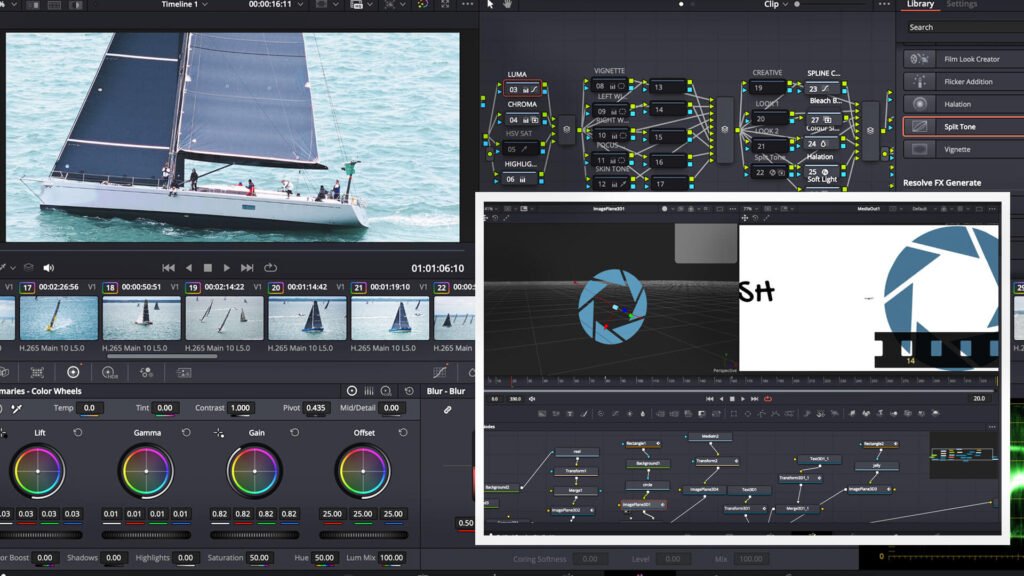This screenshot has width=1024, height=576.
Task: Click the Saturation value field
Action: (x=259, y=558)
